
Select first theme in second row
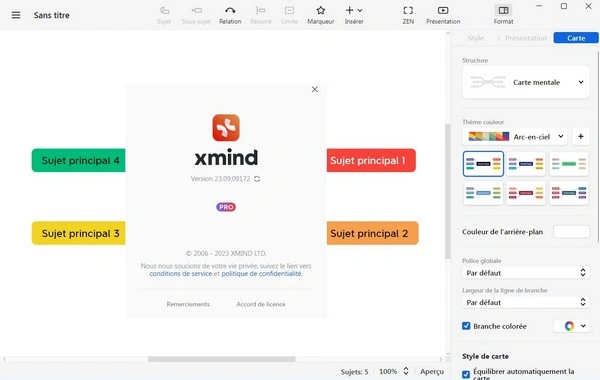pyautogui.click(x=483, y=193)
